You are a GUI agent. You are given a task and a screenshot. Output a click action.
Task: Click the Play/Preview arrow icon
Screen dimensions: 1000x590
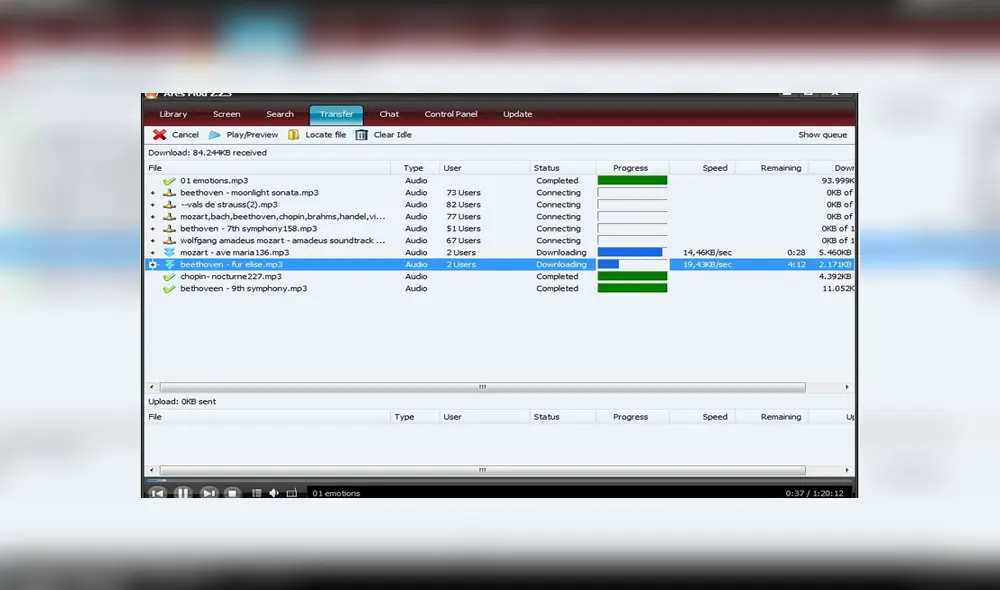[x=215, y=135]
